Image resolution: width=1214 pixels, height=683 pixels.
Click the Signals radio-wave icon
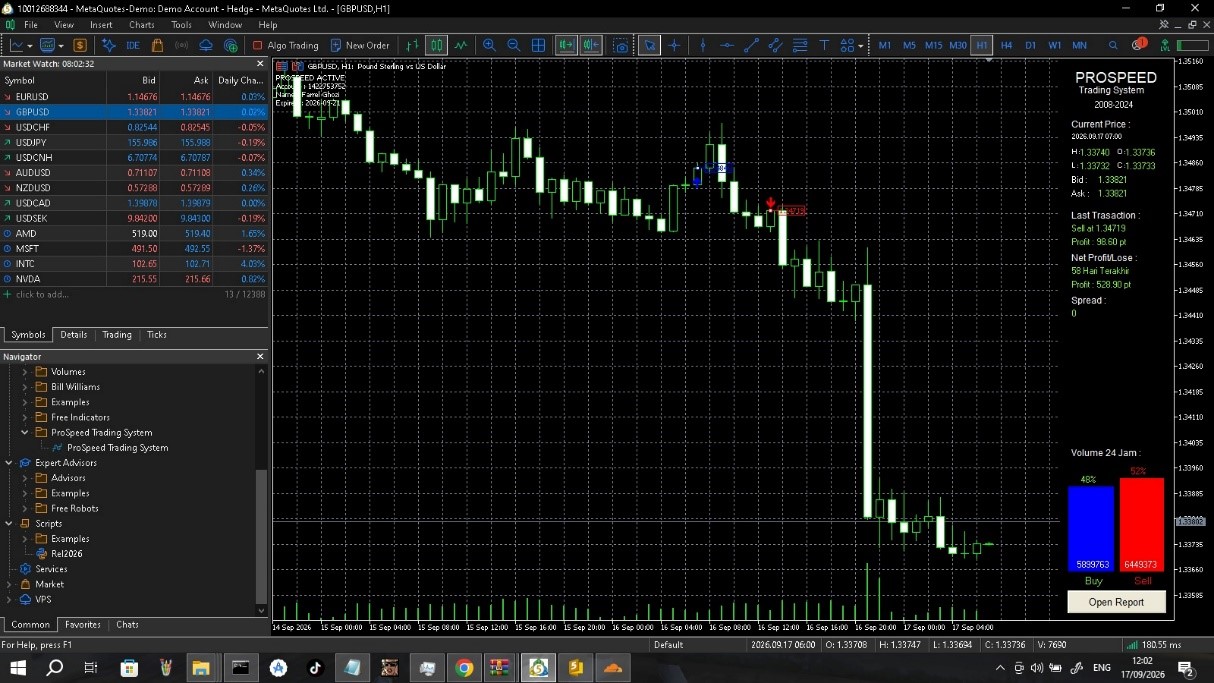point(181,45)
